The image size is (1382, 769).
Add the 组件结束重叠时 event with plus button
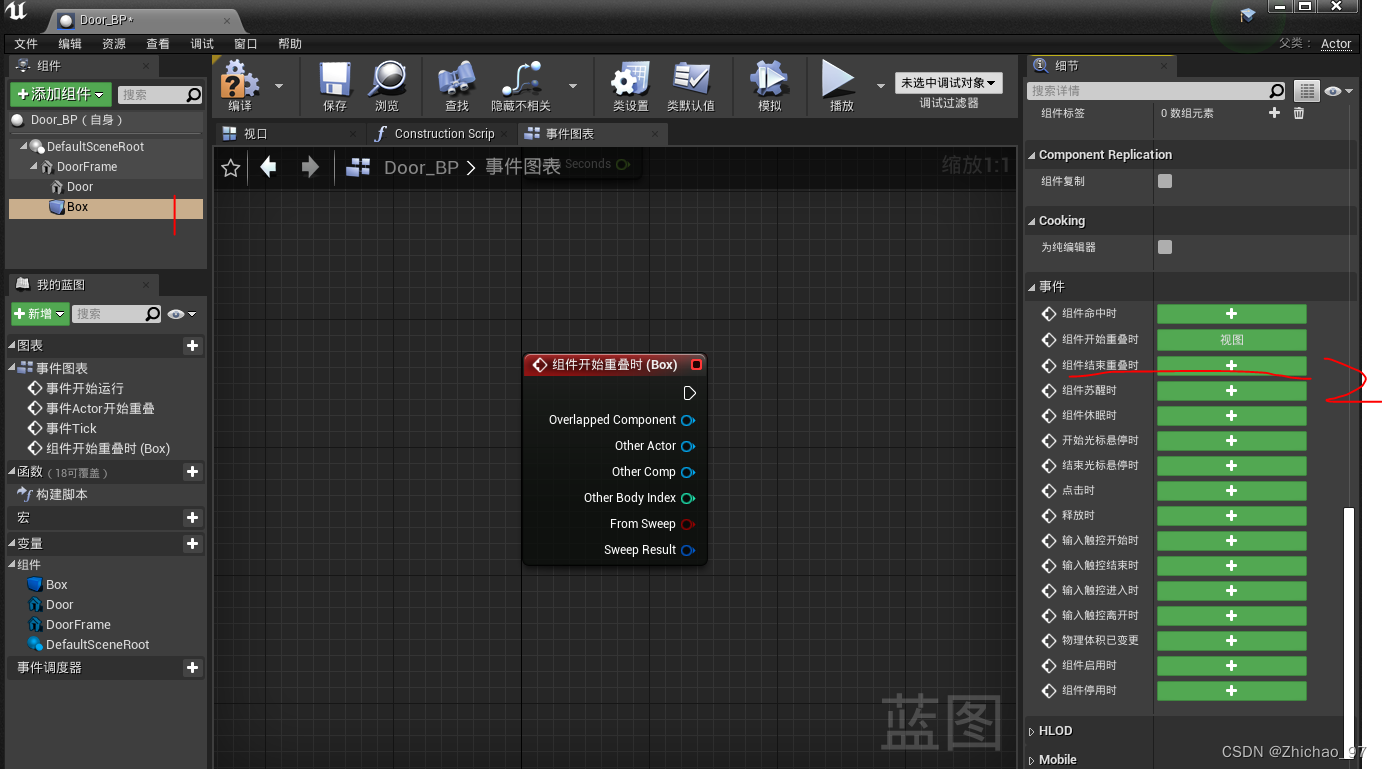click(1231, 366)
